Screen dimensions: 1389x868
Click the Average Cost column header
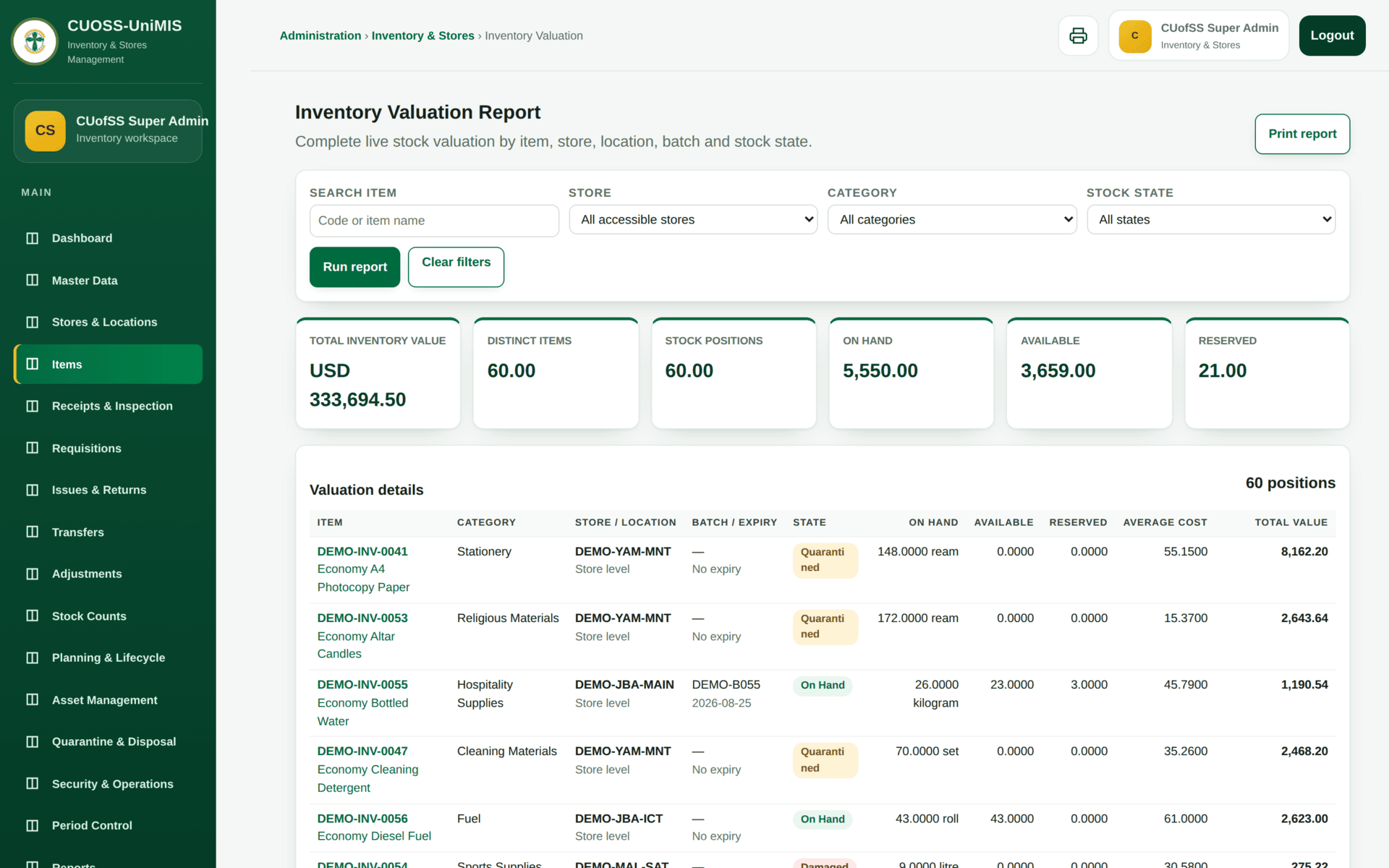click(1165, 522)
